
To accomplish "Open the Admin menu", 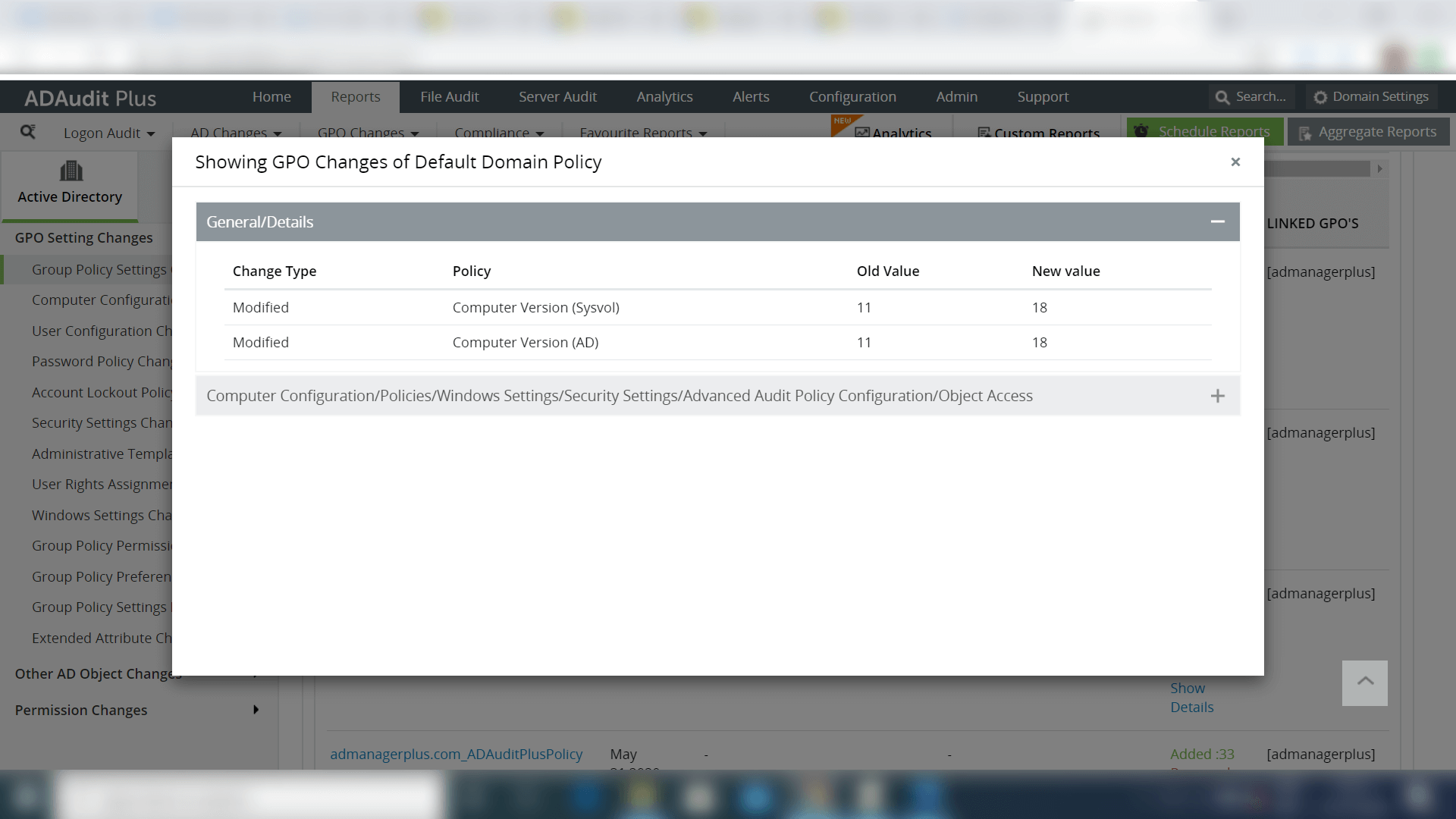I will pos(957,96).
